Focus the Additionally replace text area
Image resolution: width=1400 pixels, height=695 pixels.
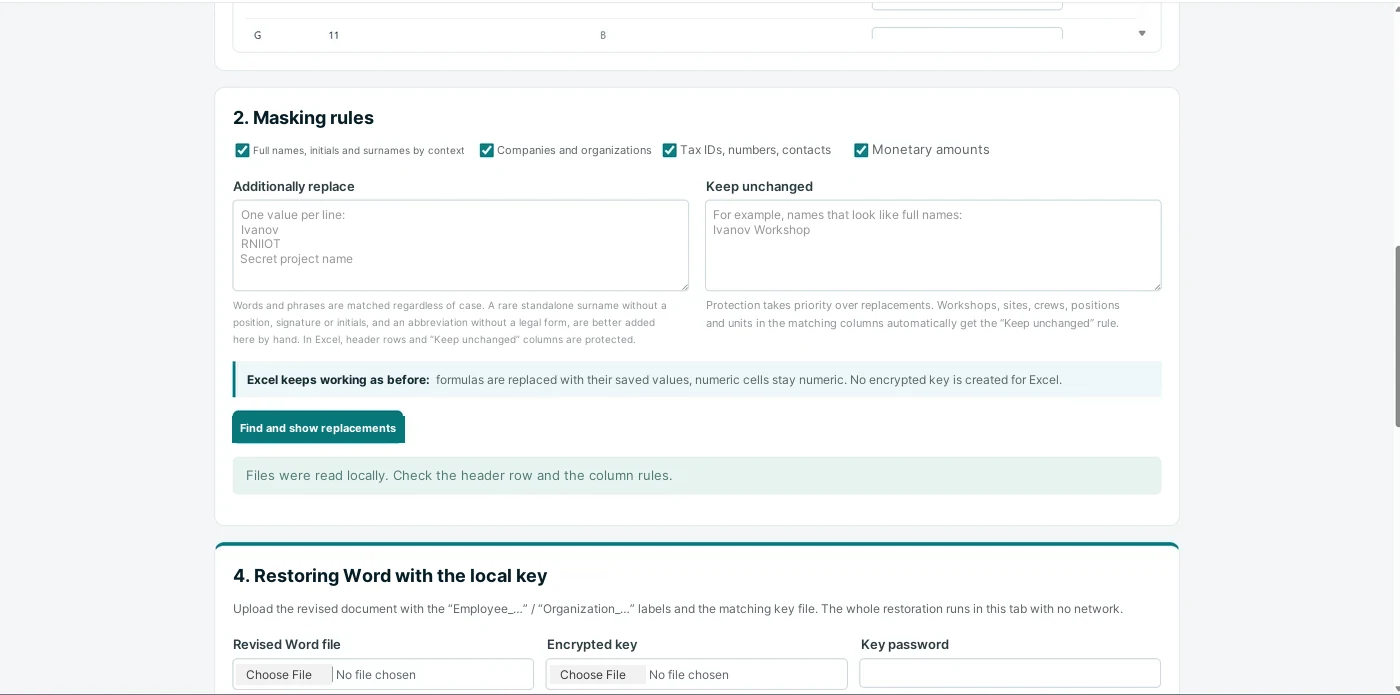coord(461,246)
